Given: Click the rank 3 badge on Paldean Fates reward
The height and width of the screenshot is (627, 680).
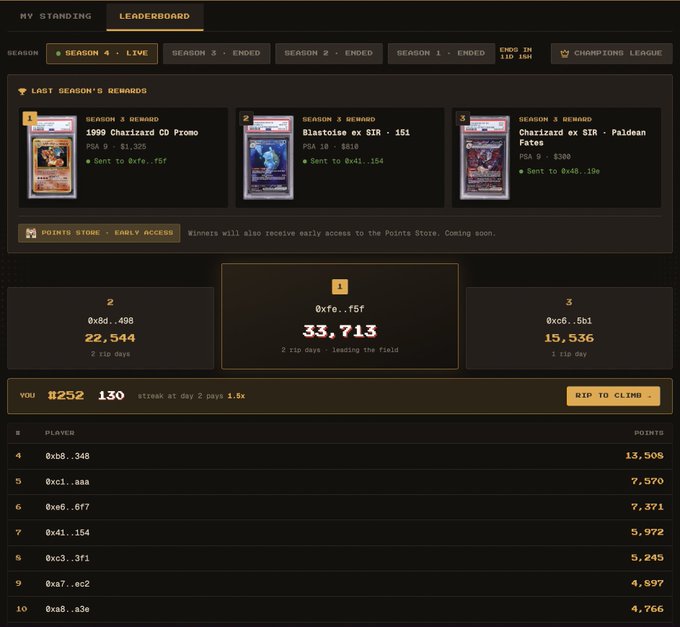Looking at the screenshot, I should click(462, 118).
